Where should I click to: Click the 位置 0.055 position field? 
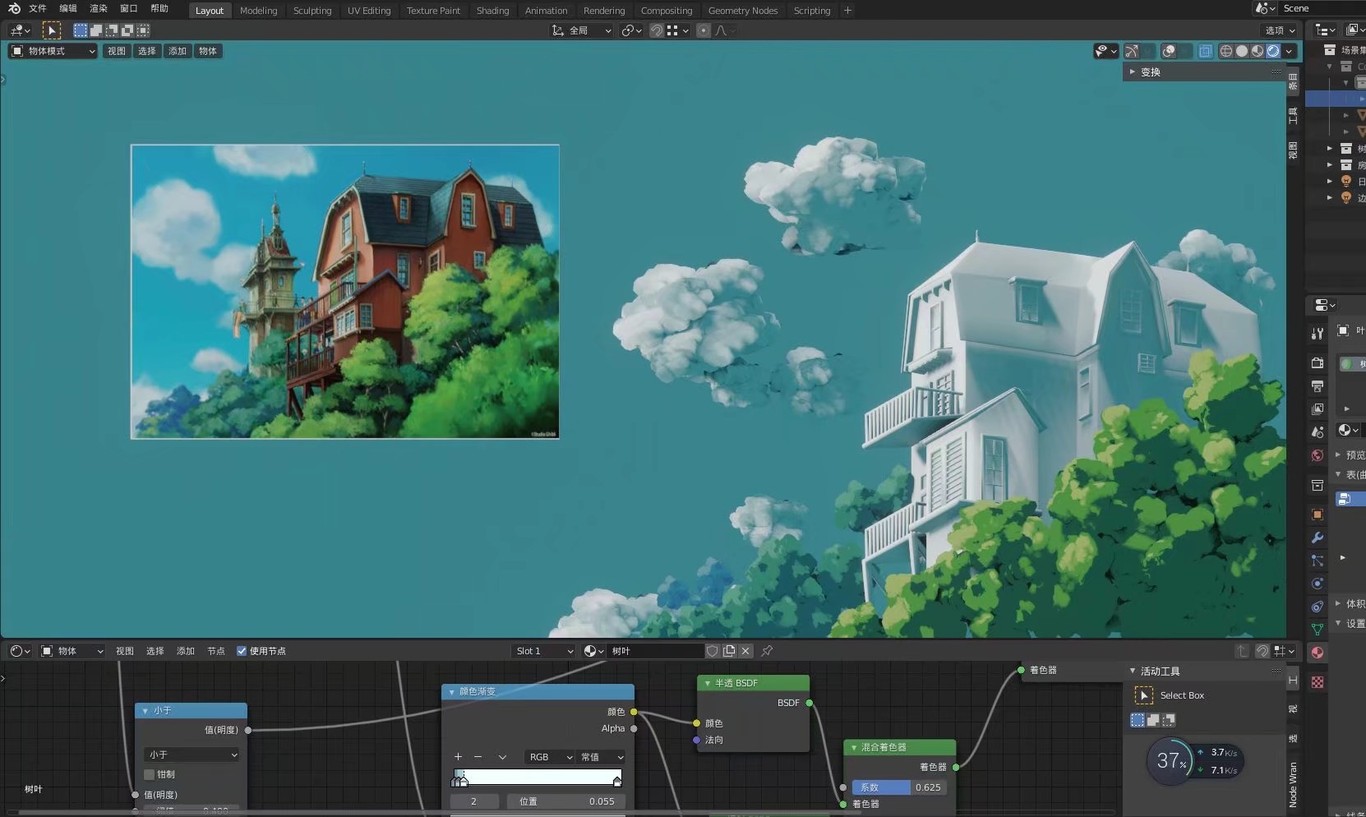point(567,801)
